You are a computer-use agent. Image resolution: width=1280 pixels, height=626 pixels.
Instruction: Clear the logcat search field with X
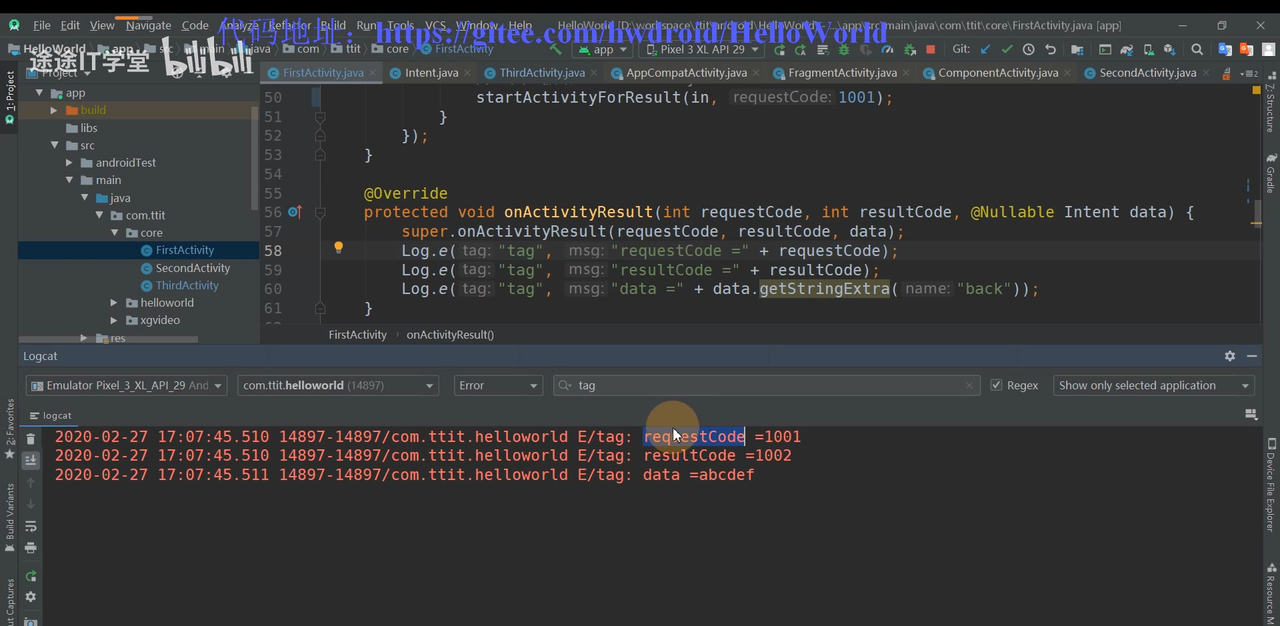[x=969, y=385]
